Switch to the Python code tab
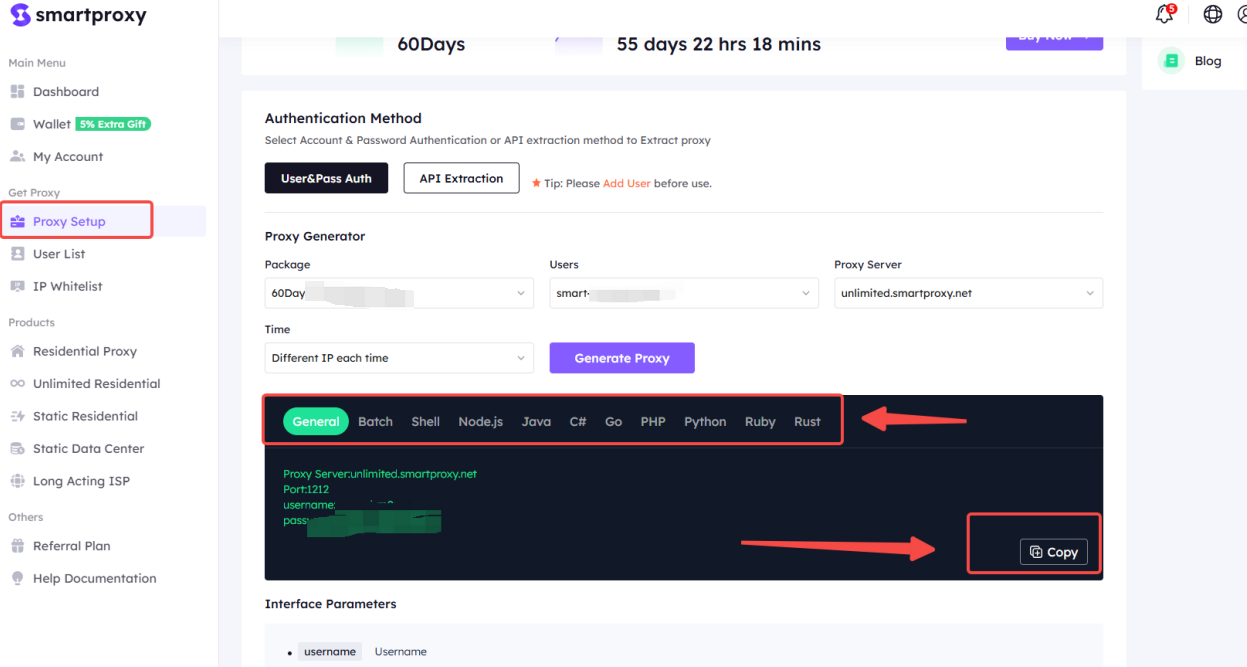This screenshot has width=1247, height=667. coord(705,421)
